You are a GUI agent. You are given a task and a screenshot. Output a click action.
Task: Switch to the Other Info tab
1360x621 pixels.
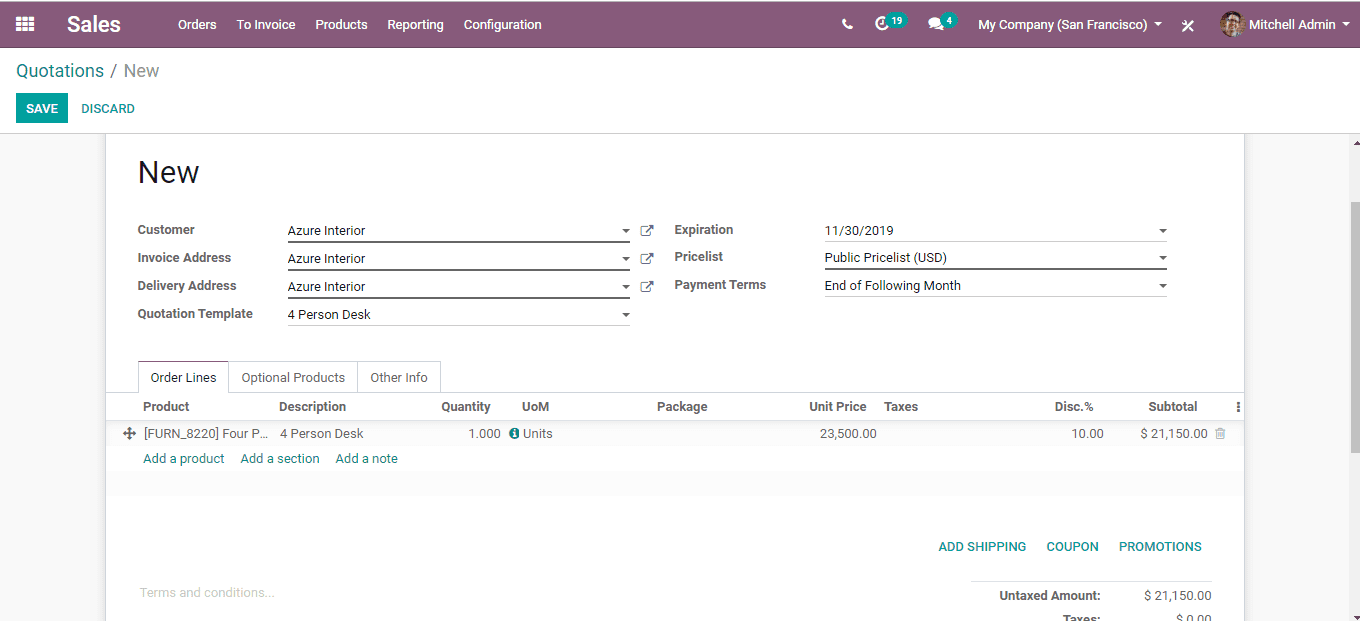tap(398, 377)
